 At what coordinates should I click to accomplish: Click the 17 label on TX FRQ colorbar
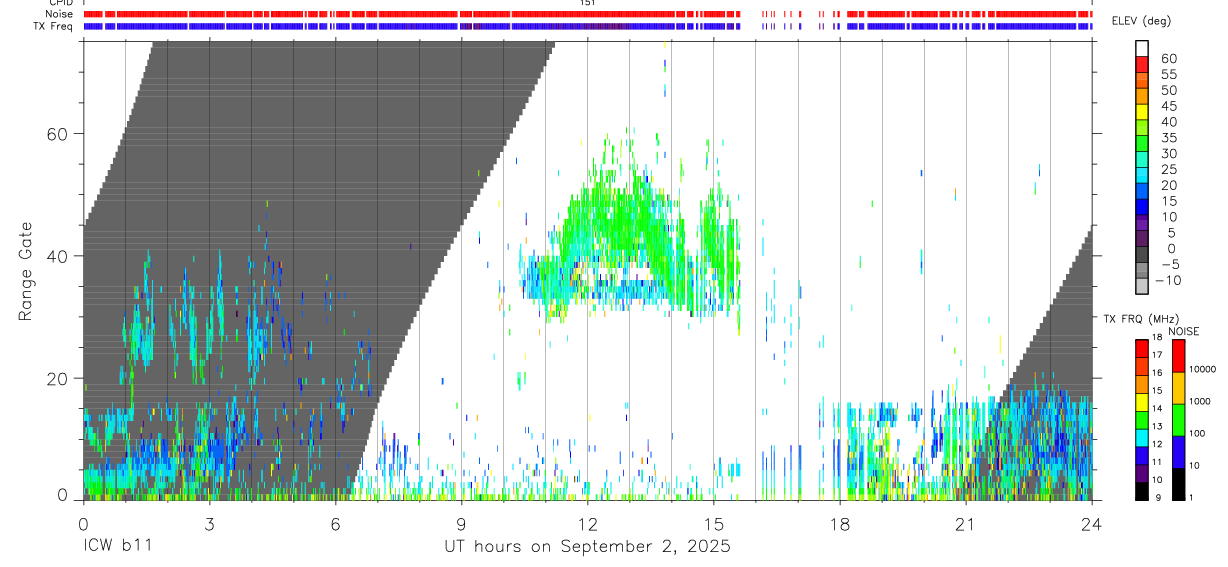(1157, 355)
